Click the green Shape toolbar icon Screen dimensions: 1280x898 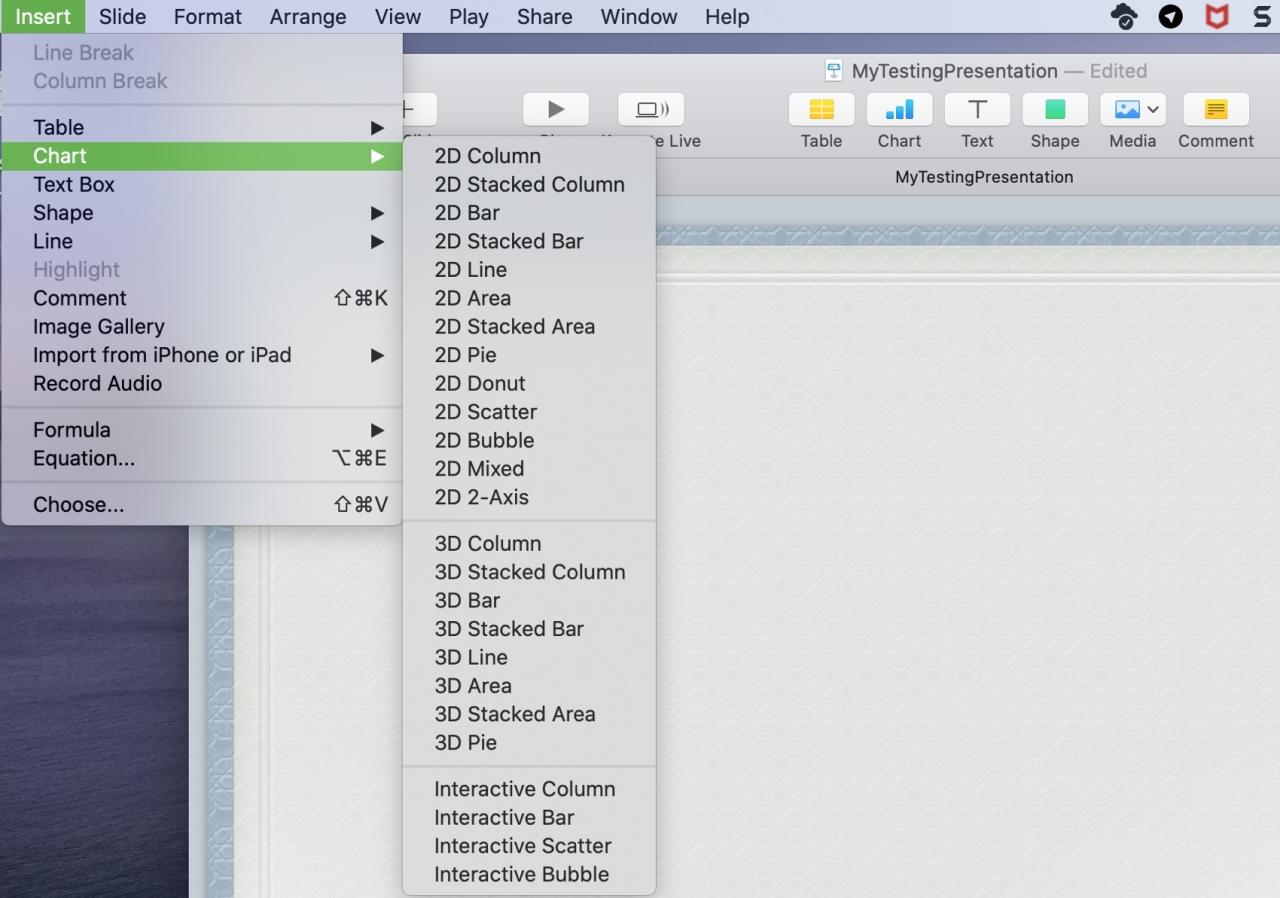click(x=1055, y=109)
